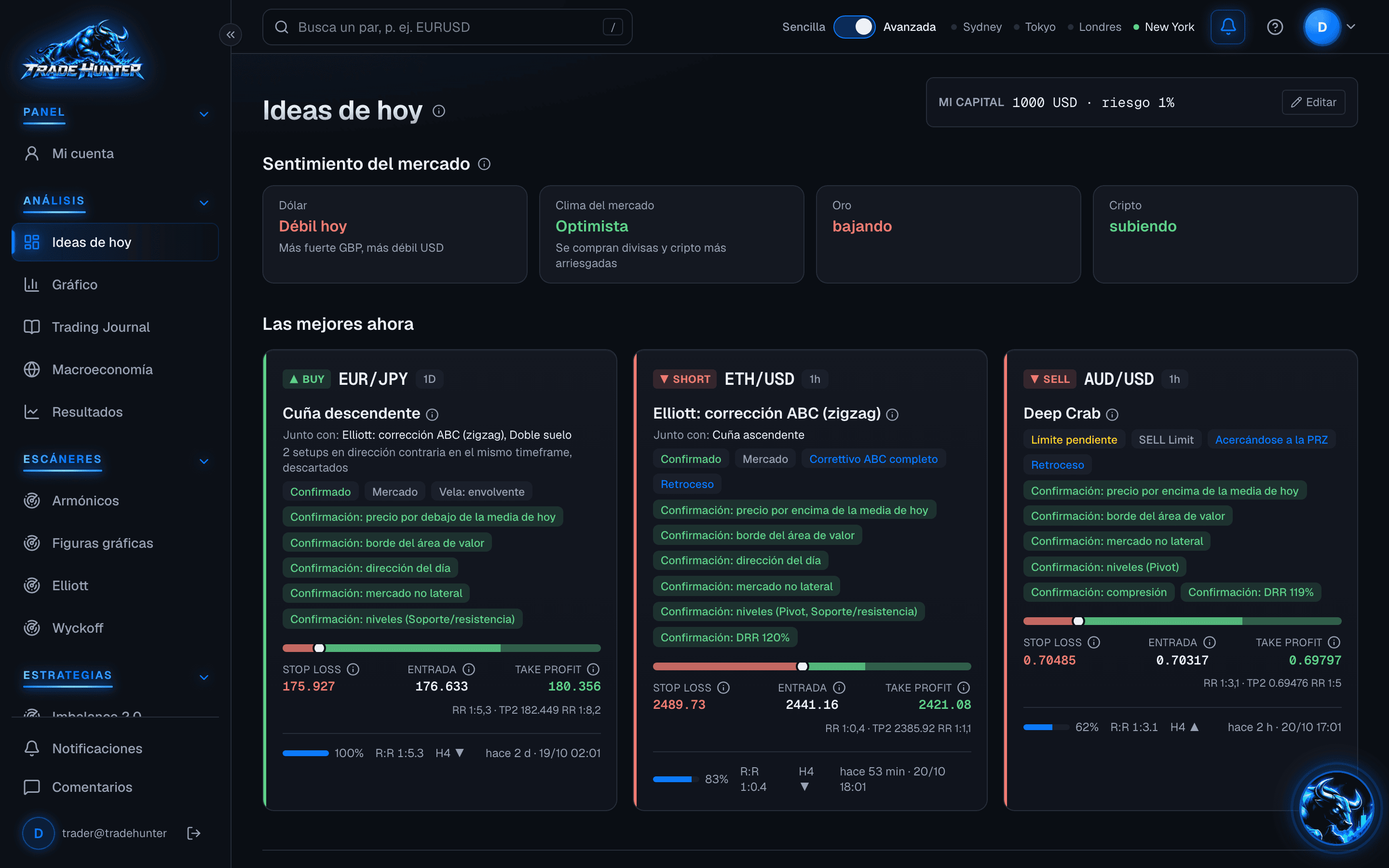Open the Wyckoff scanner
The image size is (1389, 868).
tap(115, 628)
